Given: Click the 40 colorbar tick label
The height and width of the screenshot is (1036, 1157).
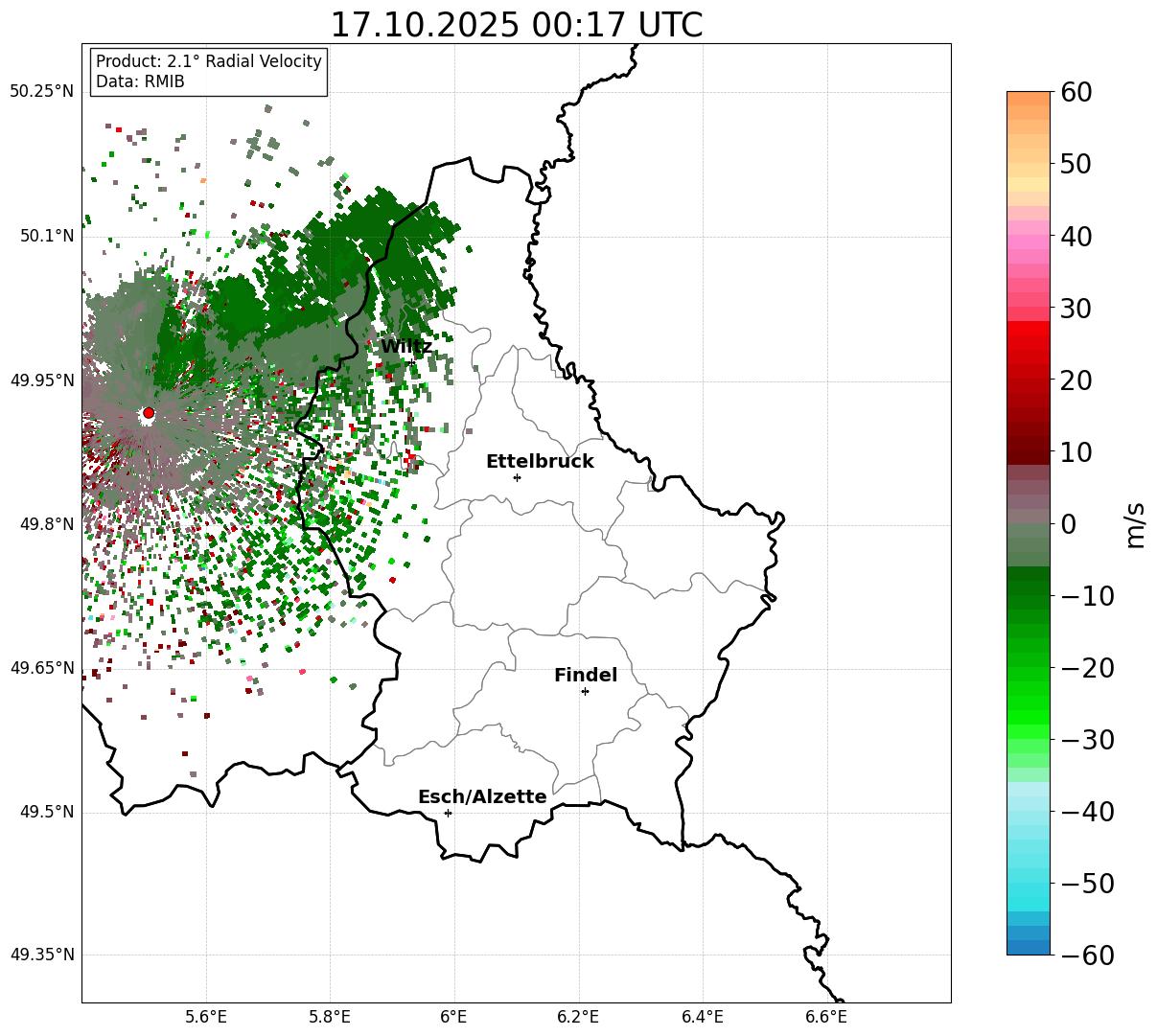Looking at the screenshot, I should 1076,237.
